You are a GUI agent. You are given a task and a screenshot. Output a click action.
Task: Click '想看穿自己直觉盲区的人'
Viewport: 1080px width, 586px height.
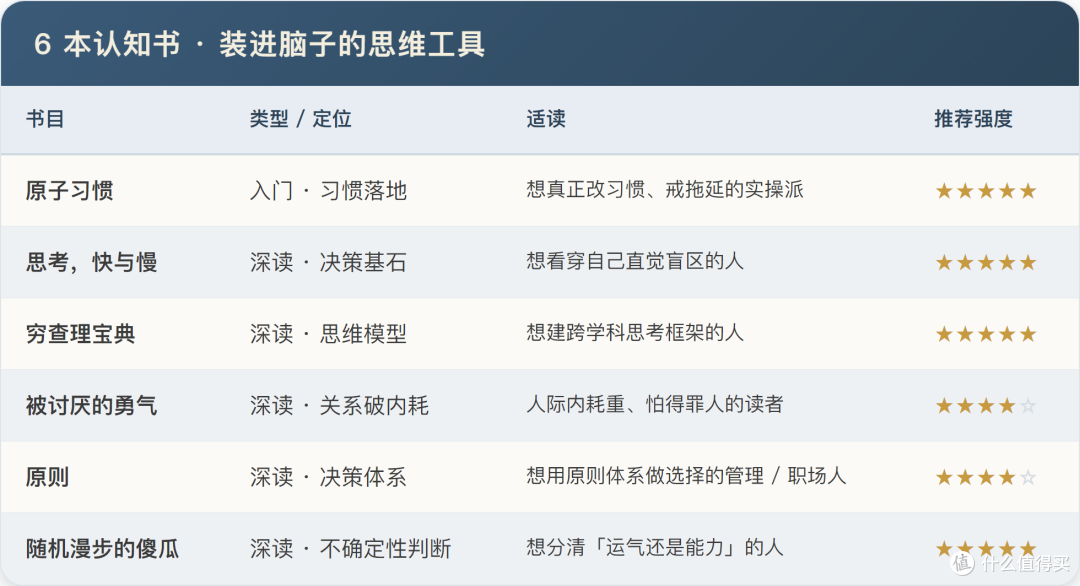(635, 261)
